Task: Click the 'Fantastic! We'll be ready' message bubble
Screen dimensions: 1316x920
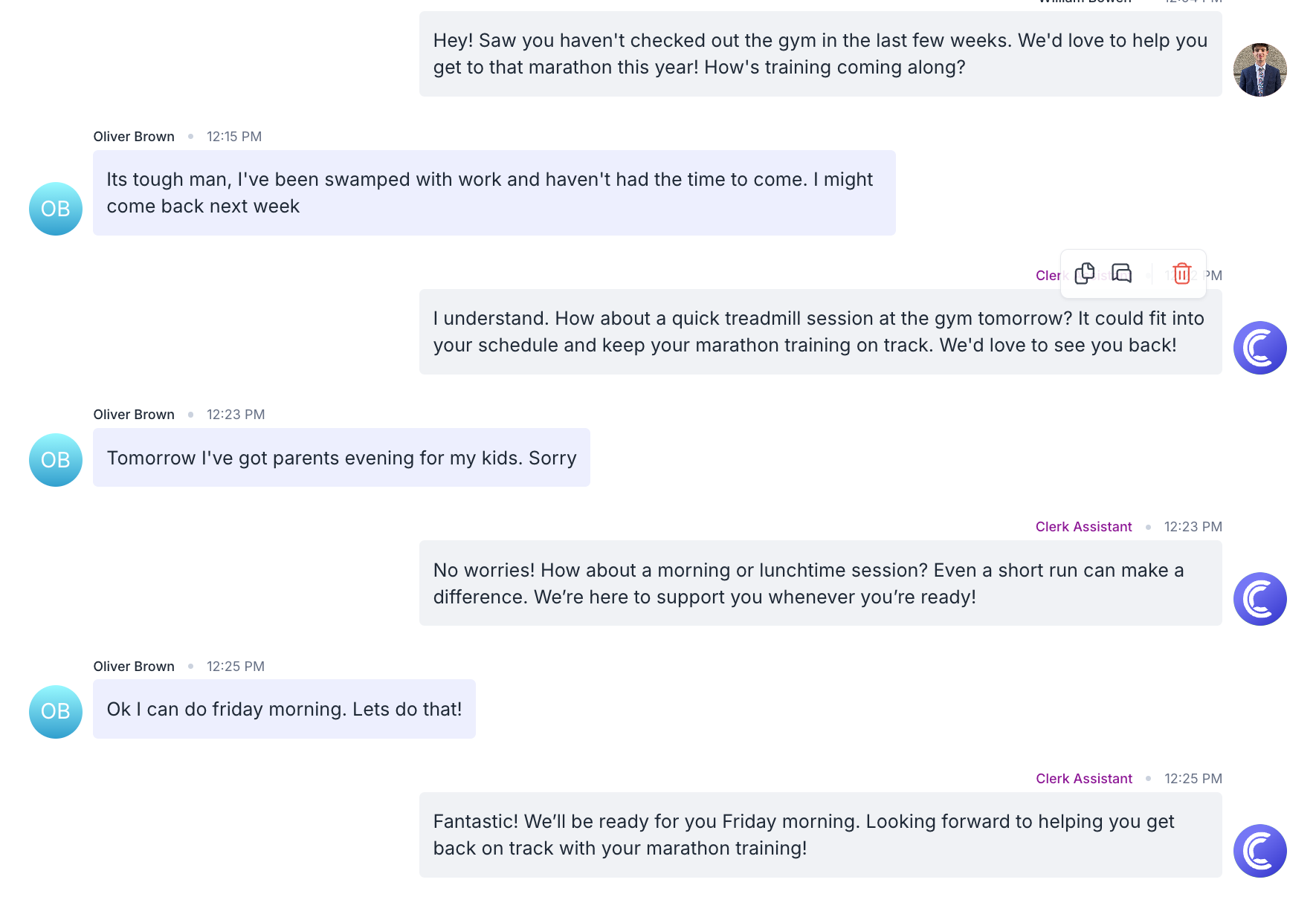Action: click(820, 835)
